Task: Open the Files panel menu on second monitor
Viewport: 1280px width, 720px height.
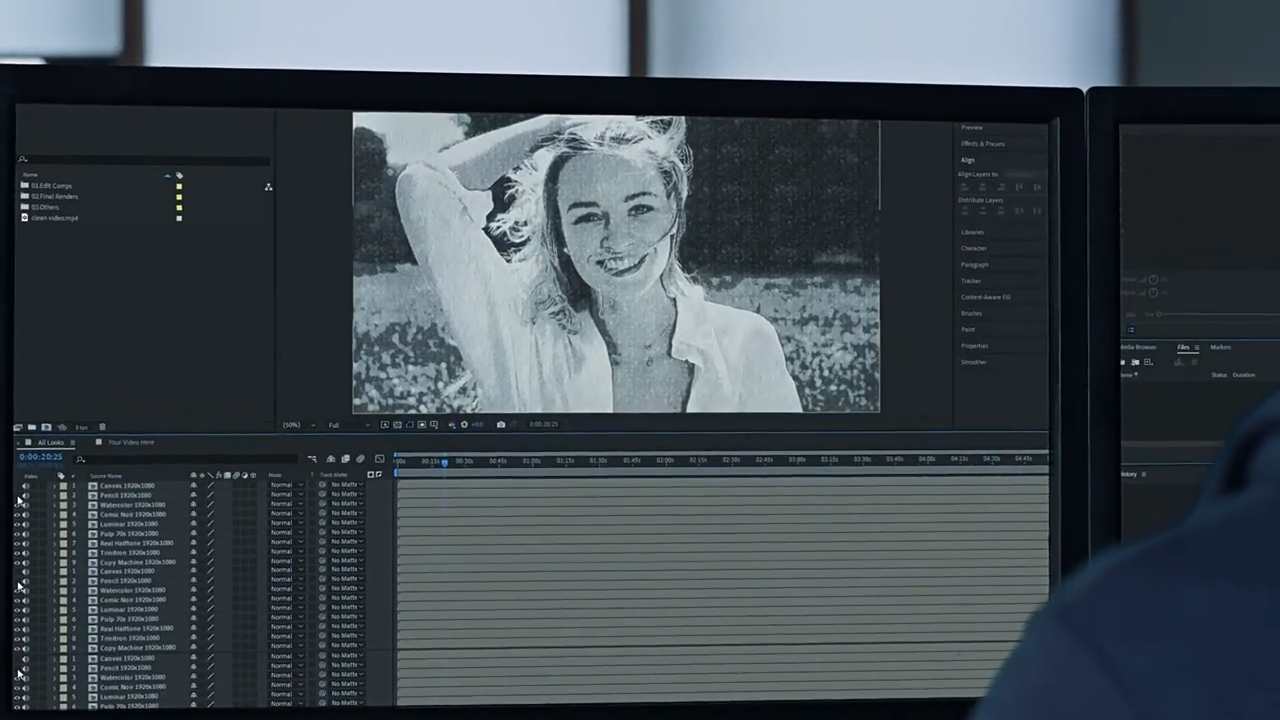Action: pos(1197,347)
